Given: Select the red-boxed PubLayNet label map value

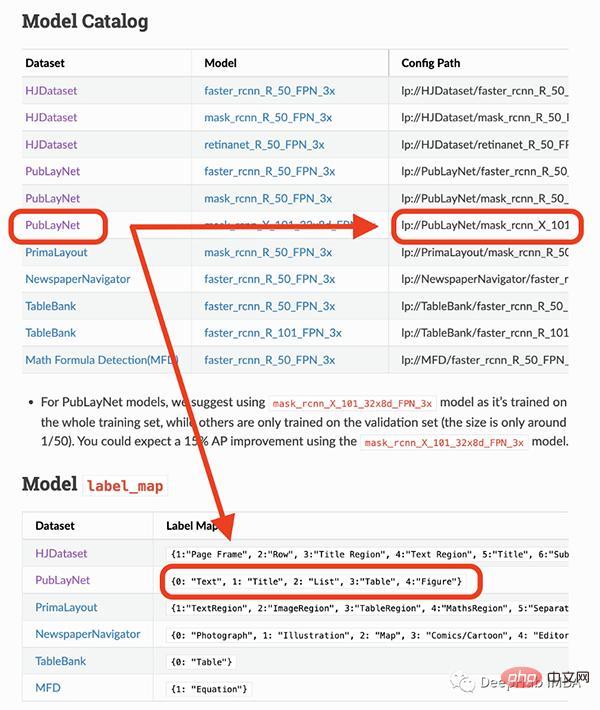Looking at the screenshot, I should 316,581.
